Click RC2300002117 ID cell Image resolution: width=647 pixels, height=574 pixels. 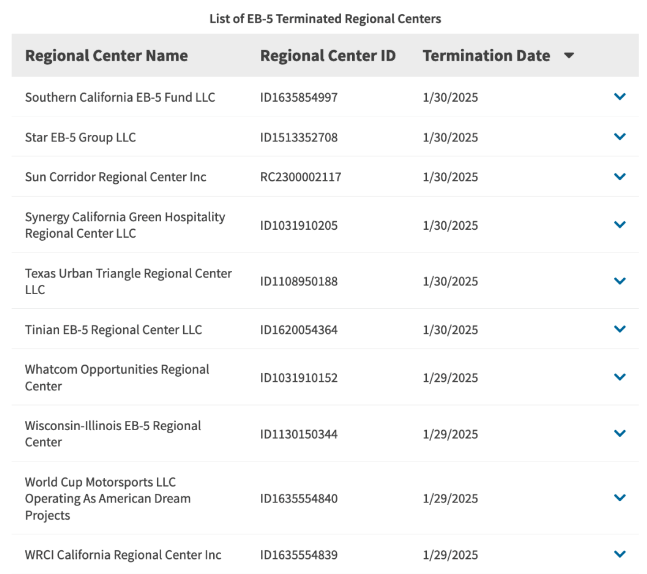coord(300,177)
